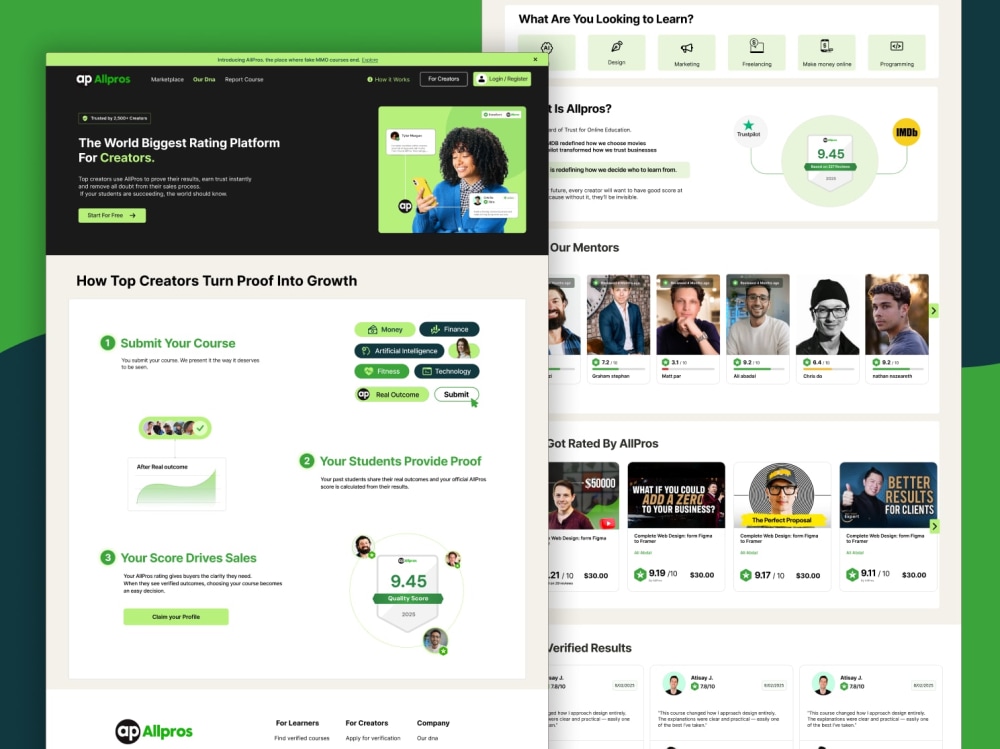This screenshot has width=1000, height=749.
Task: Click Matt par's 3.1 rating bar
Action: click(688, 369)
